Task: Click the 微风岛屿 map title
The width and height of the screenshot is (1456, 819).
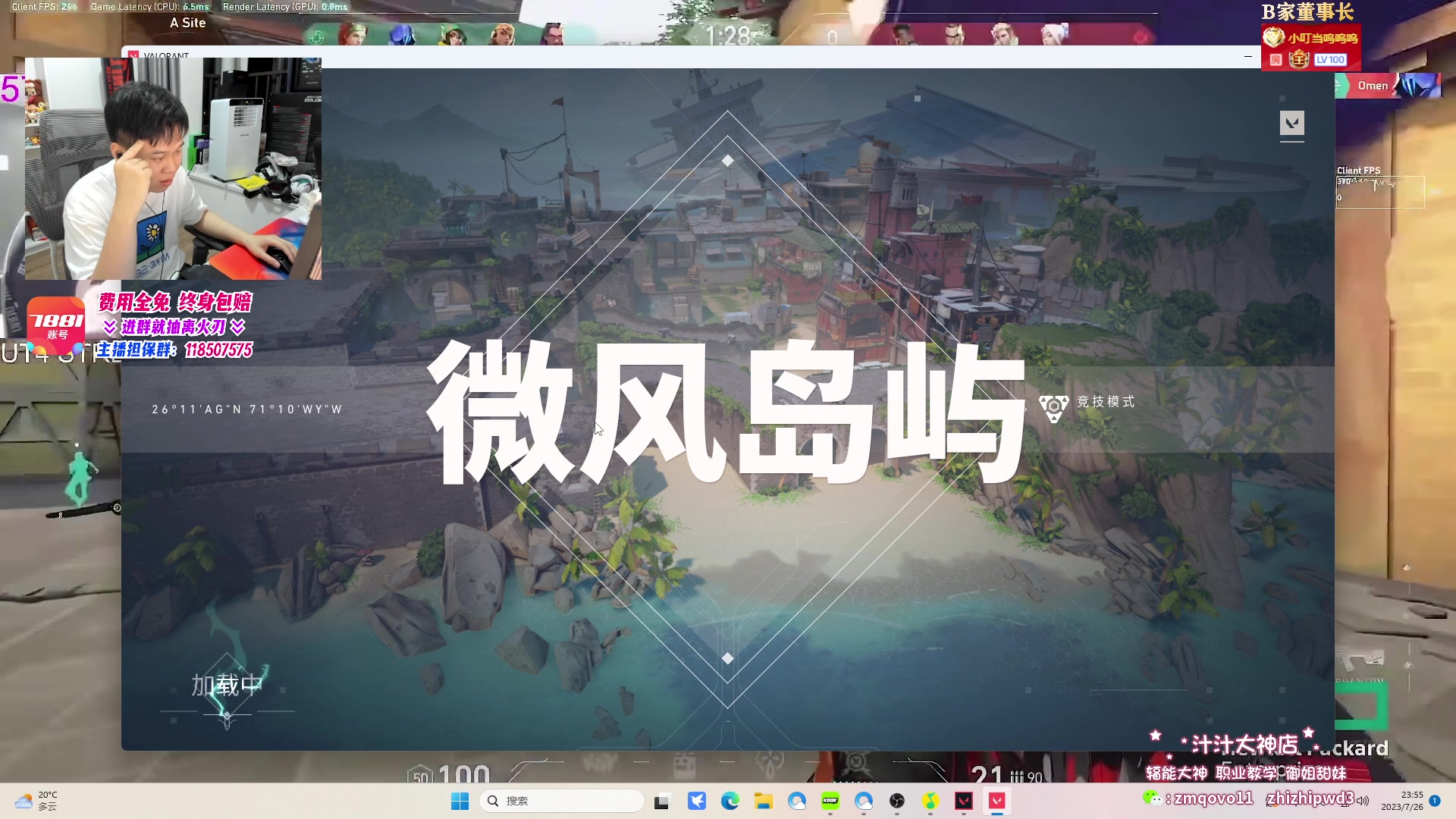Action: [x=726, y=413]
